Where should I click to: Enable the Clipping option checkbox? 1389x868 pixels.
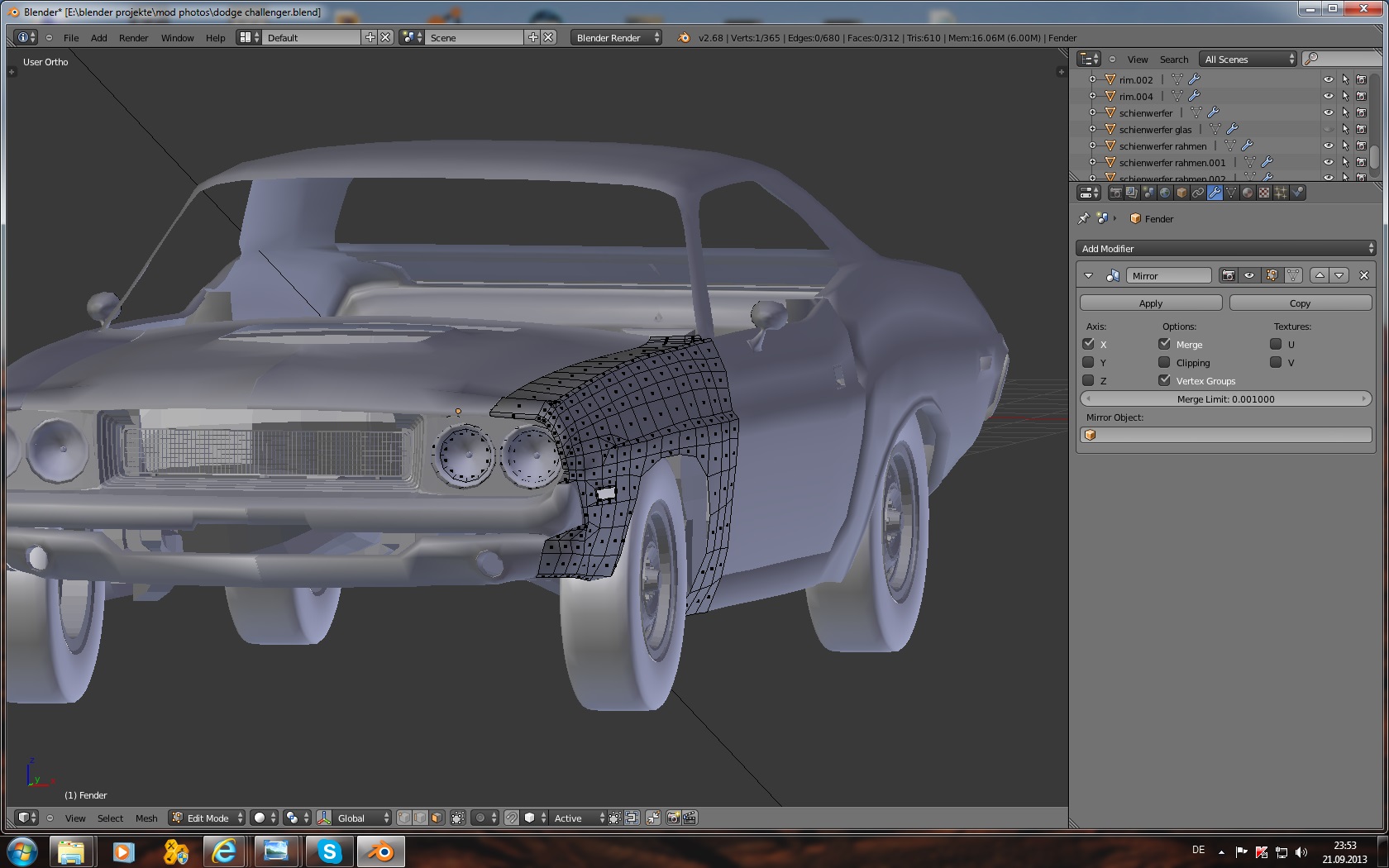1164,362
